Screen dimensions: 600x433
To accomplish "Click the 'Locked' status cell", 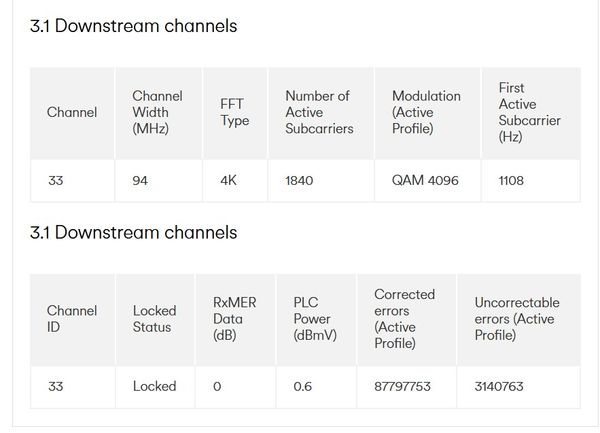I will click(154, 386).
